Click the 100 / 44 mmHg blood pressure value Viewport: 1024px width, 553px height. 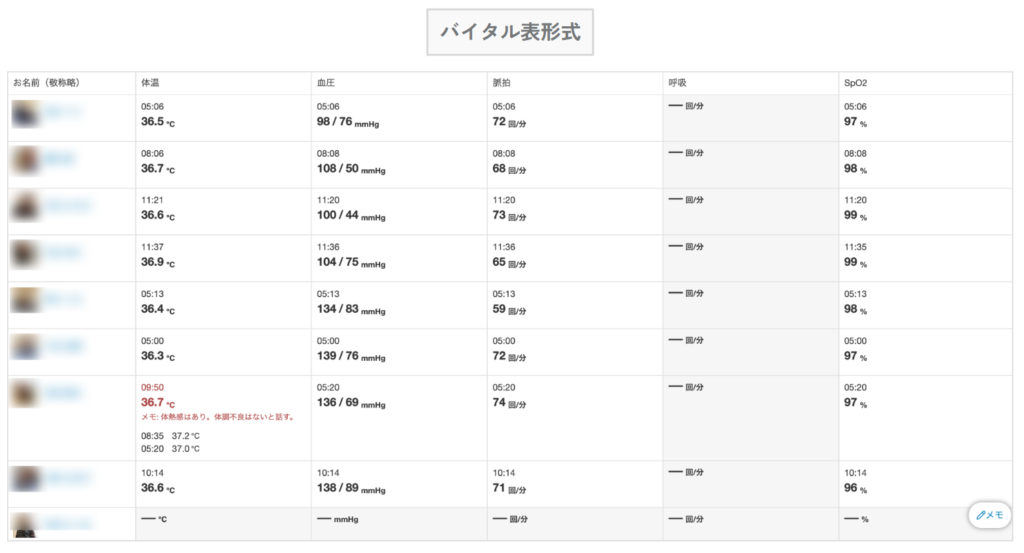(x=351, y=216)
